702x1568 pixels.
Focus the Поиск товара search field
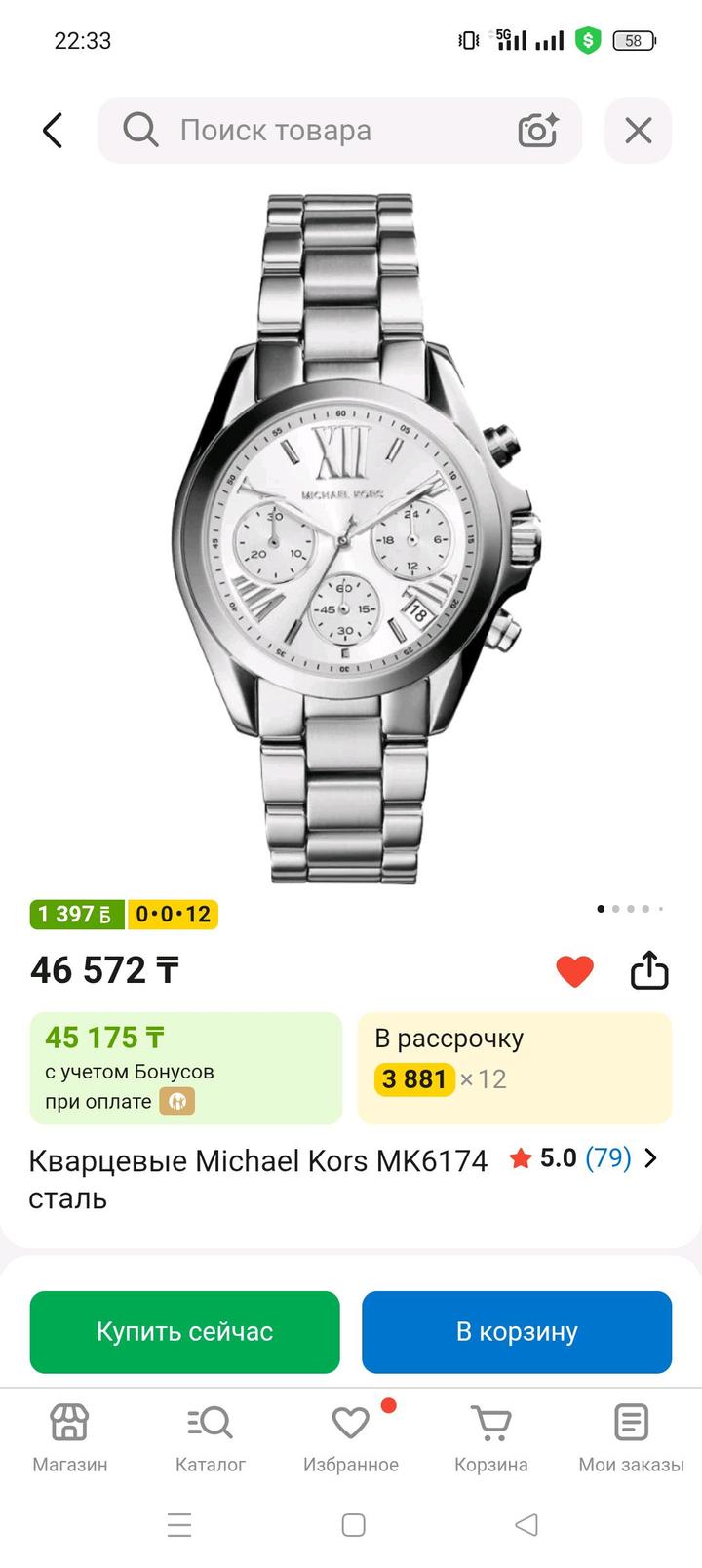click(x=339, y=131)
